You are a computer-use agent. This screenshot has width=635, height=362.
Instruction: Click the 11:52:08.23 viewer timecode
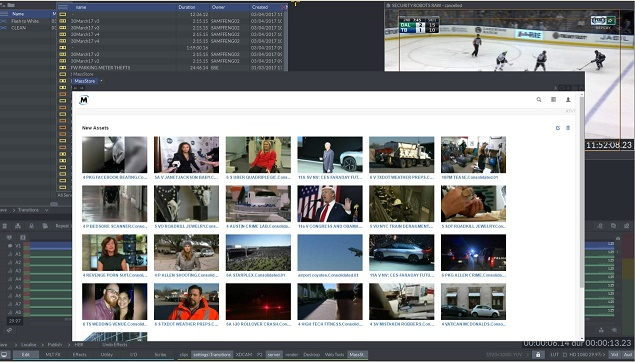coord(609,145)
